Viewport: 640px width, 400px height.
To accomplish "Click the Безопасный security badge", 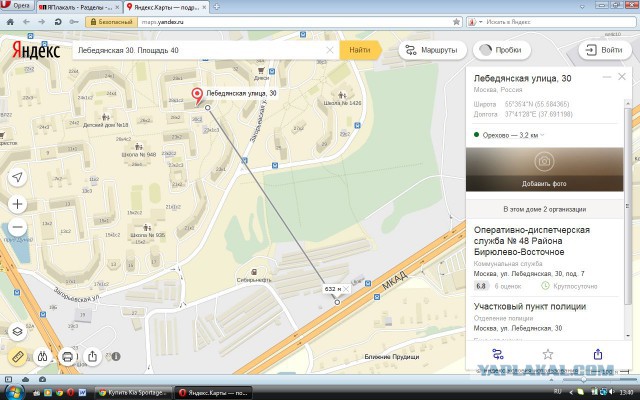I will [111, 22].
